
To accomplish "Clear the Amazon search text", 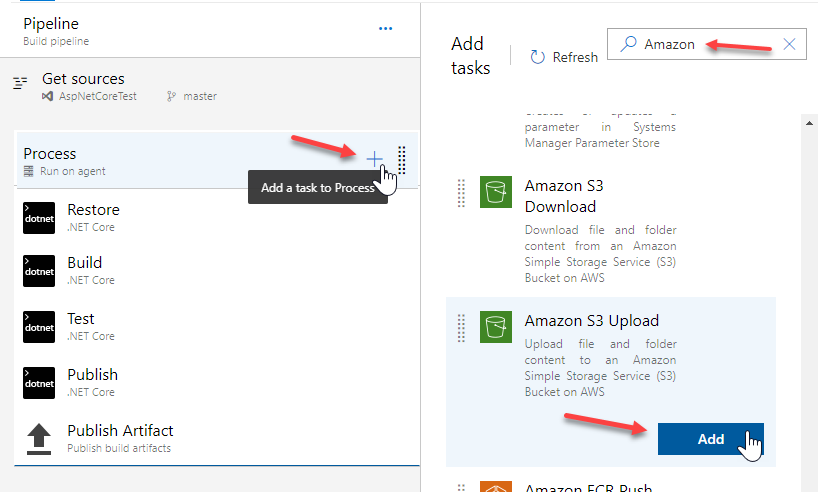I will pos(789,44).
